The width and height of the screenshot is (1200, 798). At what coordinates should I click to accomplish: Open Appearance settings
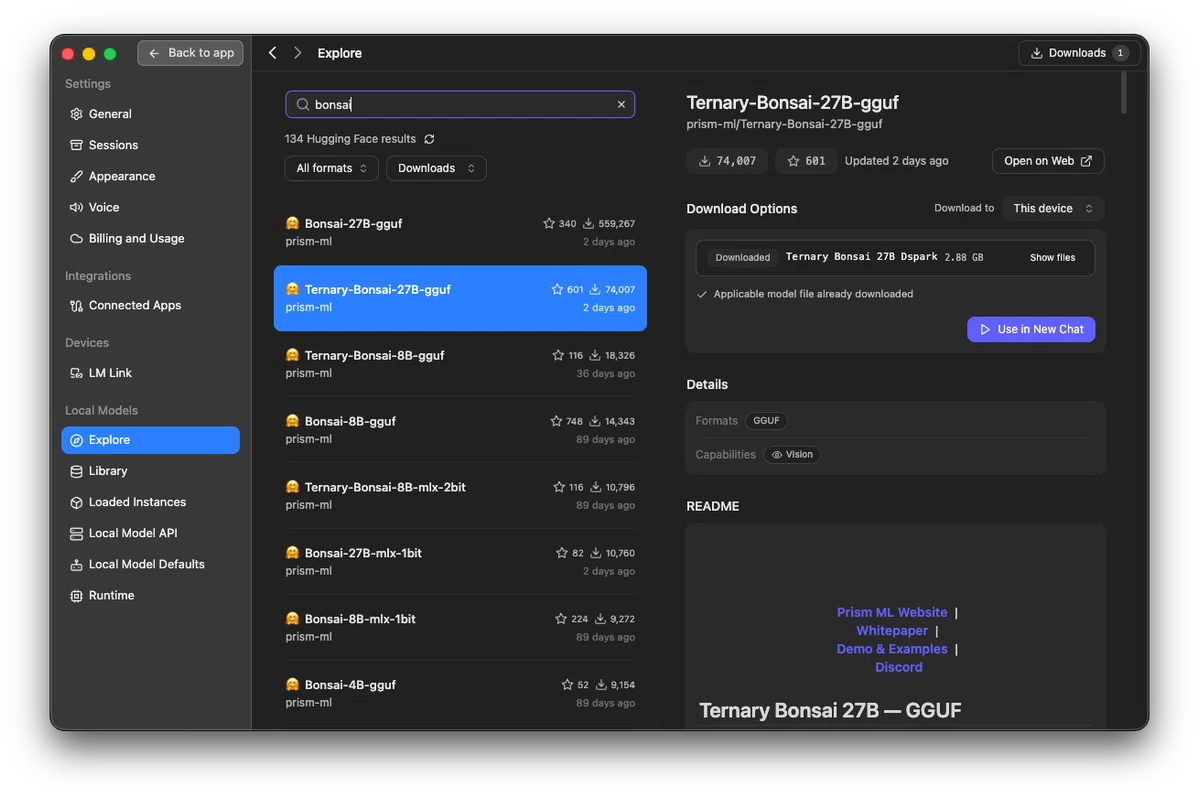[150, 176]
